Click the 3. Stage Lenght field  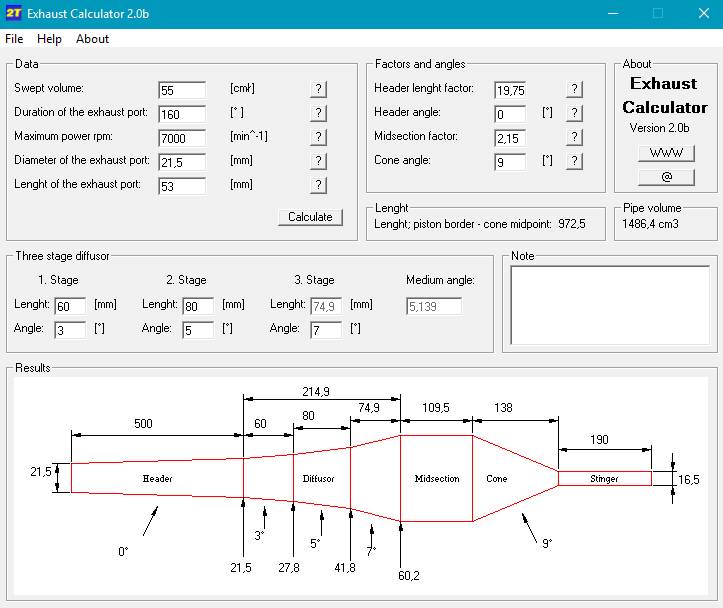(326, 306)
